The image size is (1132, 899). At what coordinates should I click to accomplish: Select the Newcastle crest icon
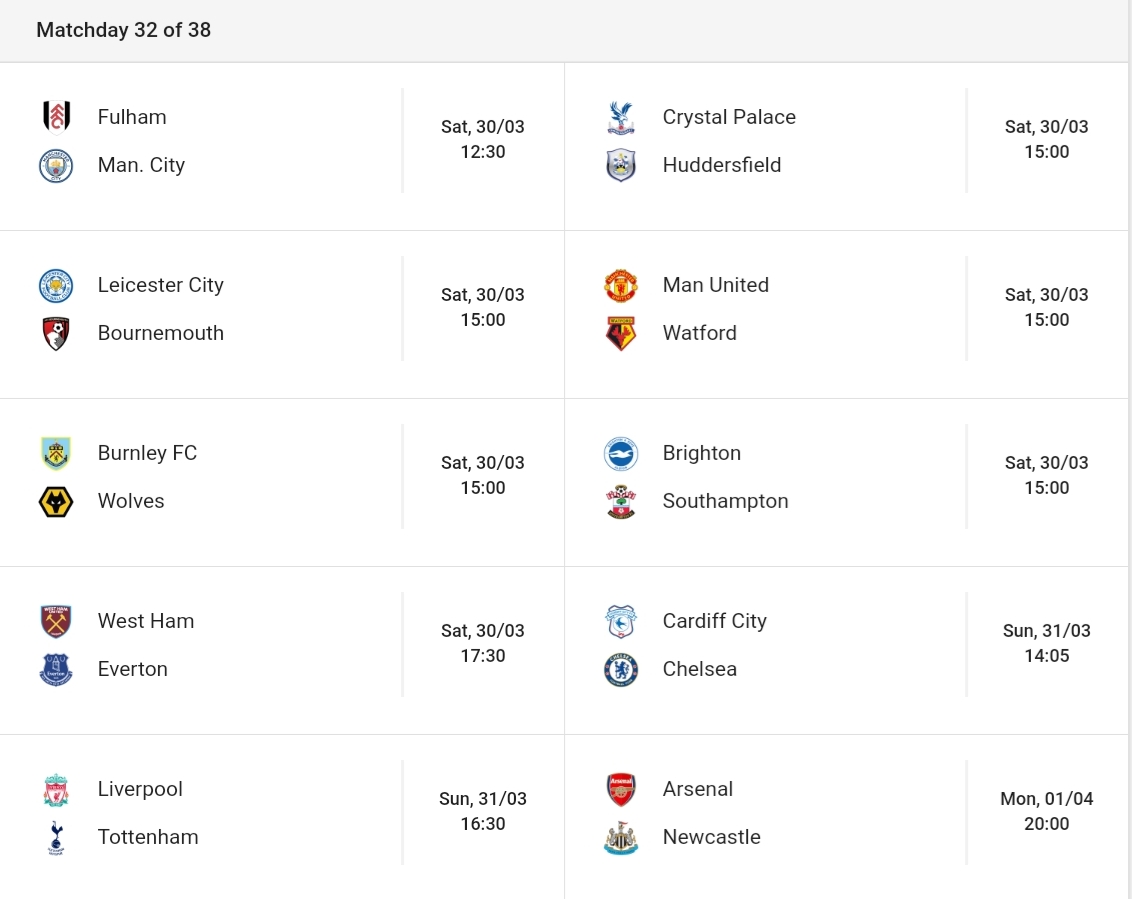pyautogui.click(x=621, y=838)
